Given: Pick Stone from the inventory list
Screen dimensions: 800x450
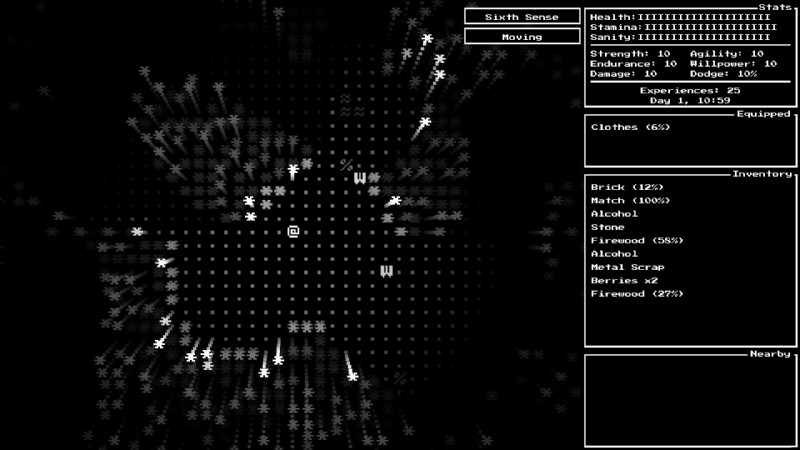Looking at the screenshot, I should click(607, 227).
